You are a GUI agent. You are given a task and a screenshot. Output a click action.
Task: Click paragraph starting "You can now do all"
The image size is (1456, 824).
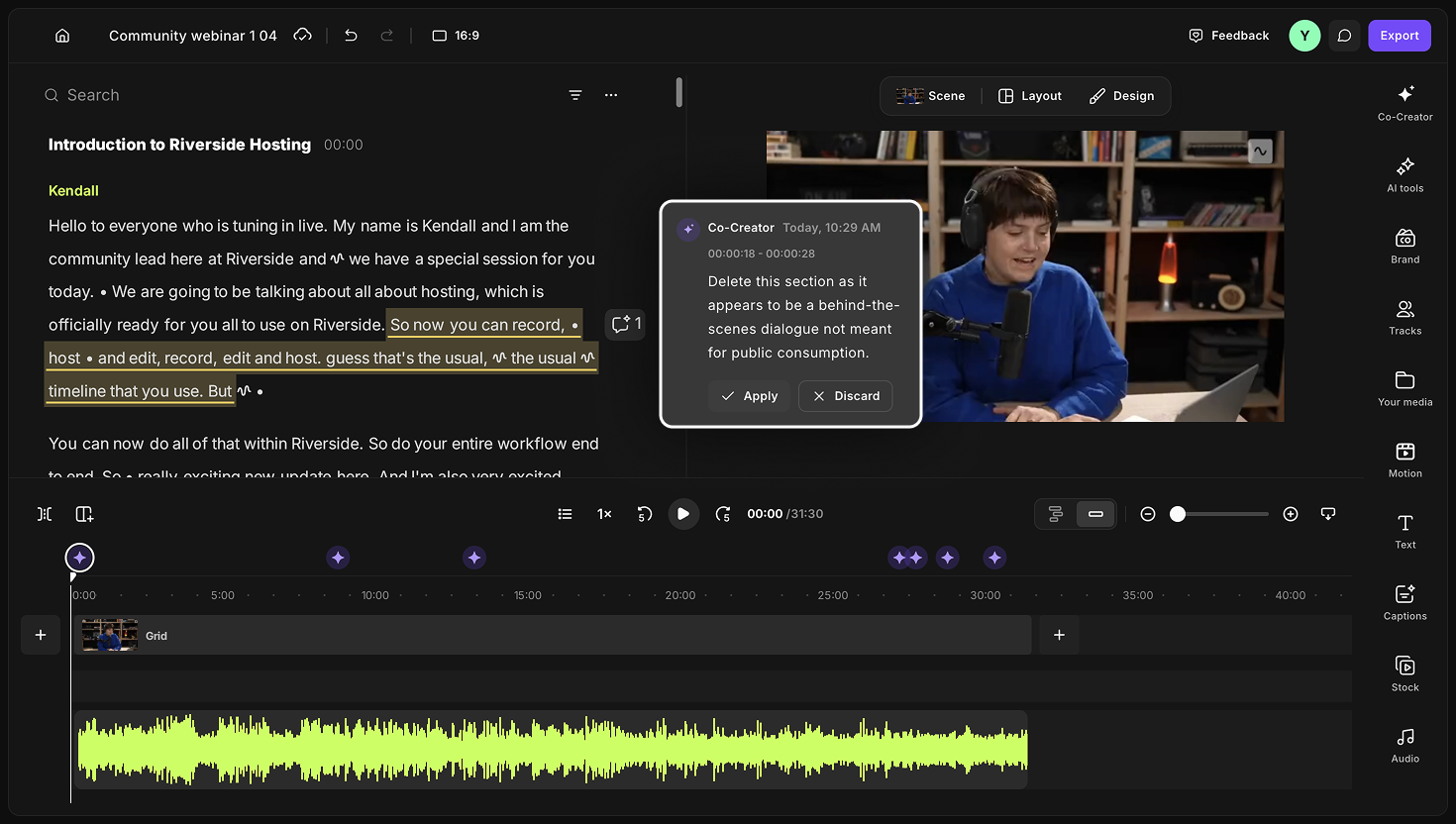pos(324,459)
